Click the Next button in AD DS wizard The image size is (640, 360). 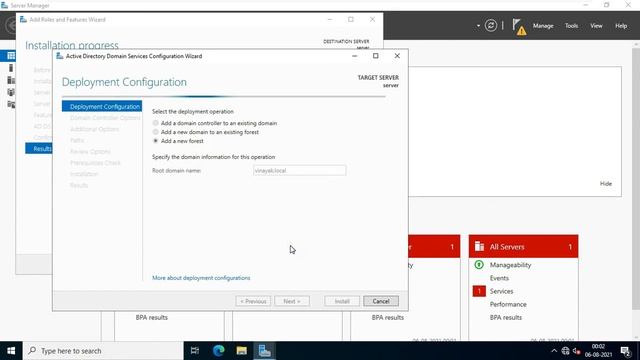pos(292,301)
